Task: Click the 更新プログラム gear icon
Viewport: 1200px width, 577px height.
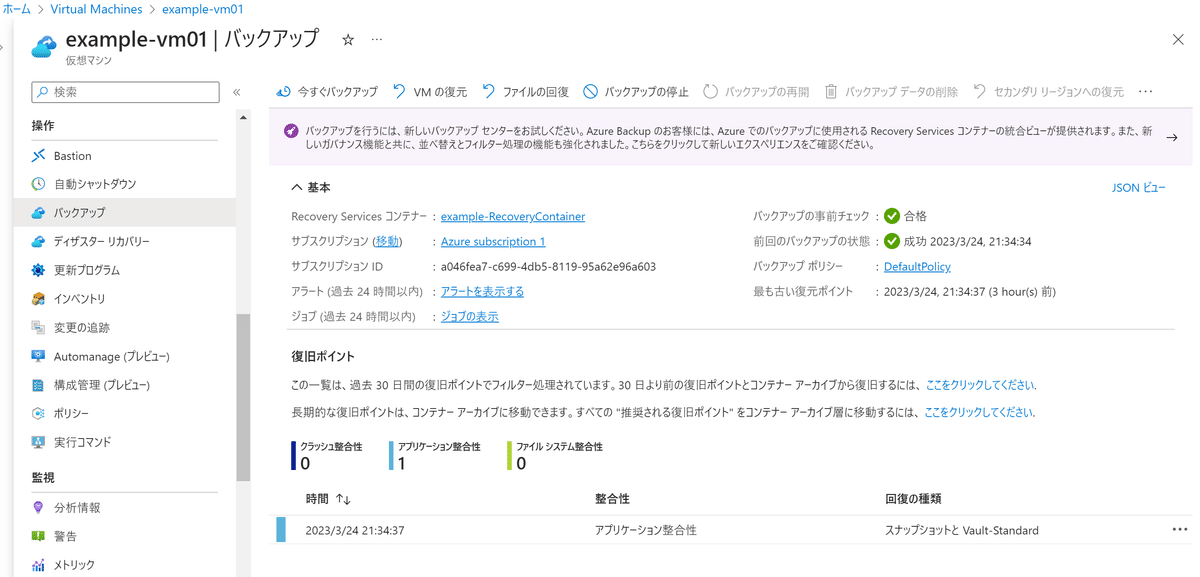Action: click(x=38, y=270)
